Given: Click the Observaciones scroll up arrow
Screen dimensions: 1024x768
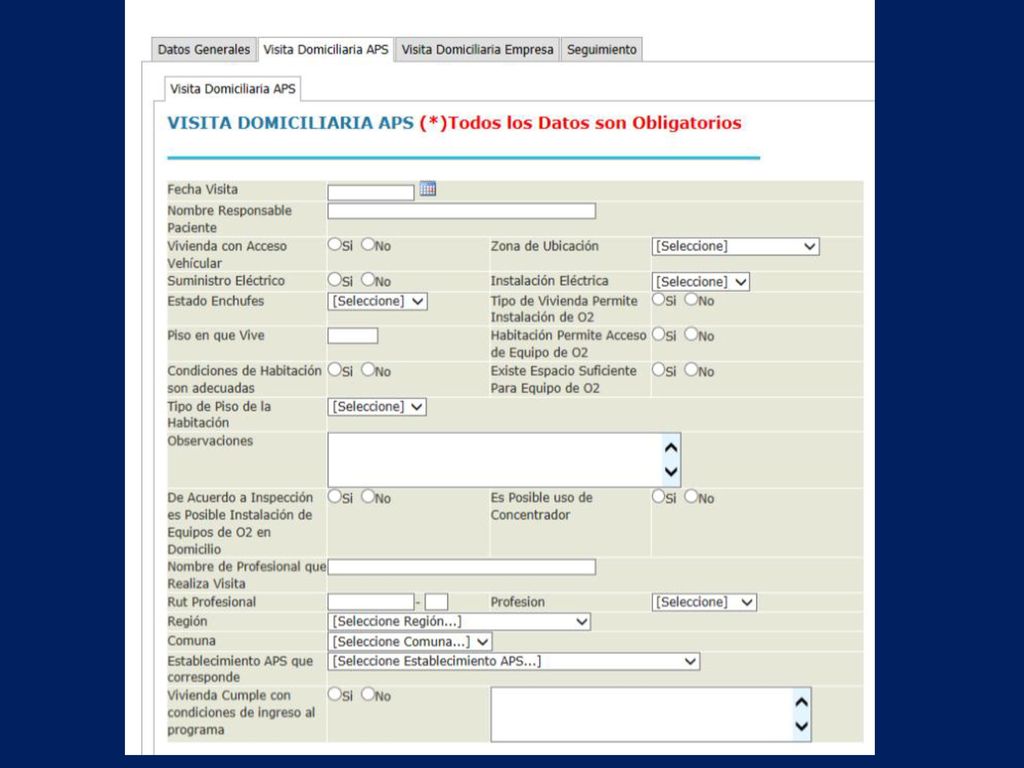Looking at the screenshot, I should point(671,448).
